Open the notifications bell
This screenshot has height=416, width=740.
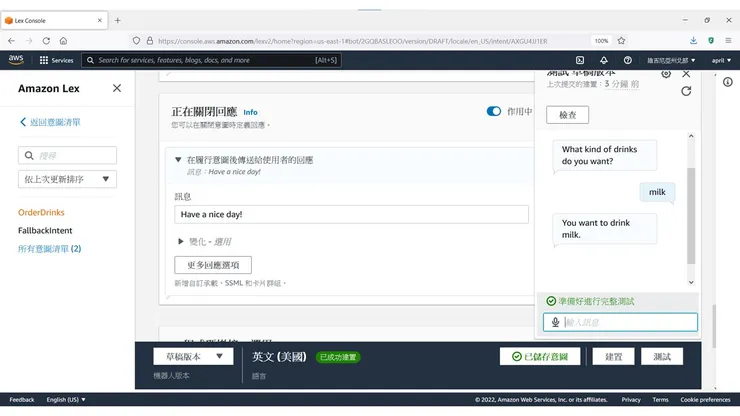[604, 60]
